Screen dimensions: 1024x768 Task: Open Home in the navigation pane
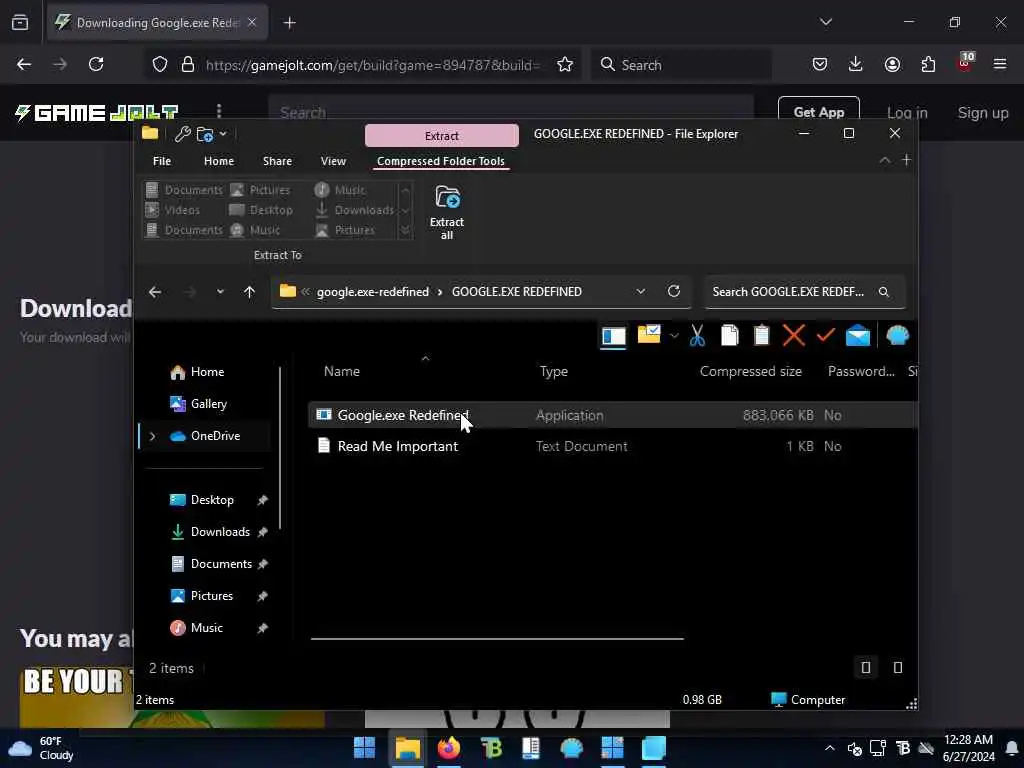pyautogui.click(x=207, y=372)
